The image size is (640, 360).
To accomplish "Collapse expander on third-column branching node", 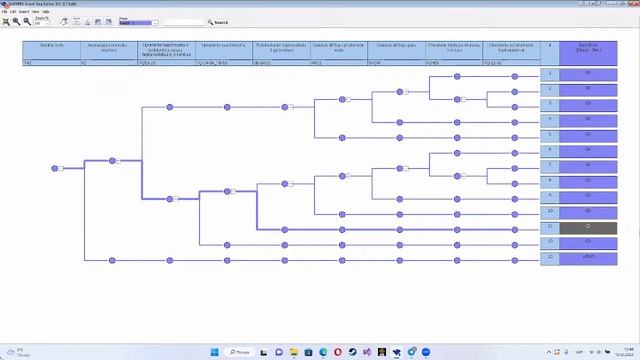I will pos(176,199).
